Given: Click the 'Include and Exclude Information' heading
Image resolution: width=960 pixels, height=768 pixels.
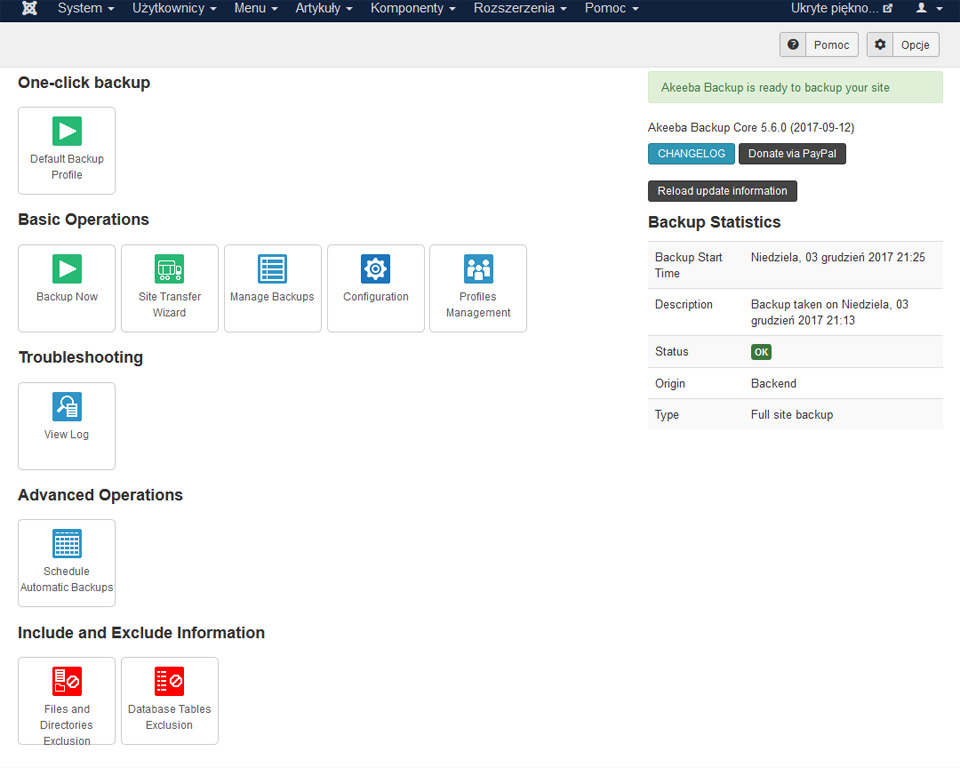Looking at the screenshot, I should [x=141, y=633].
